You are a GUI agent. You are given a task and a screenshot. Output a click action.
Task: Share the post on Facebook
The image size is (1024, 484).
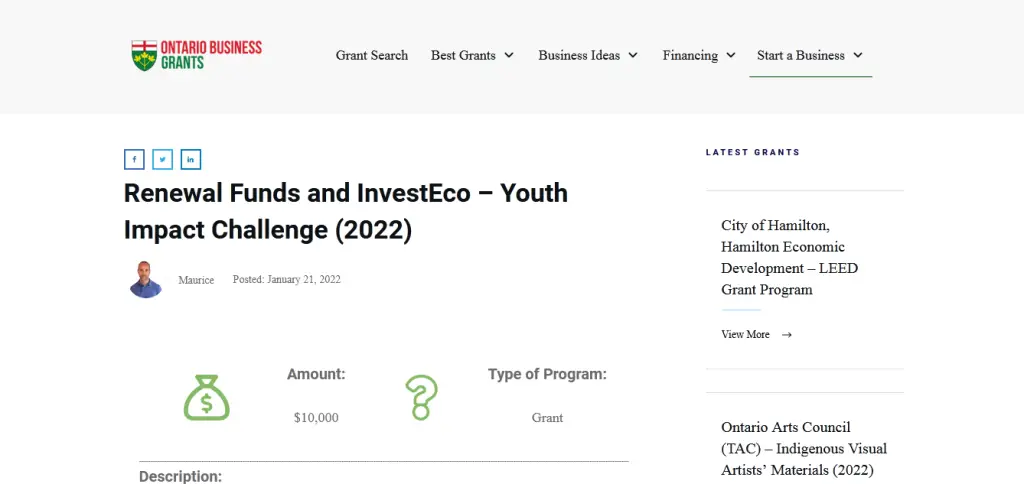tap(134, 159)
